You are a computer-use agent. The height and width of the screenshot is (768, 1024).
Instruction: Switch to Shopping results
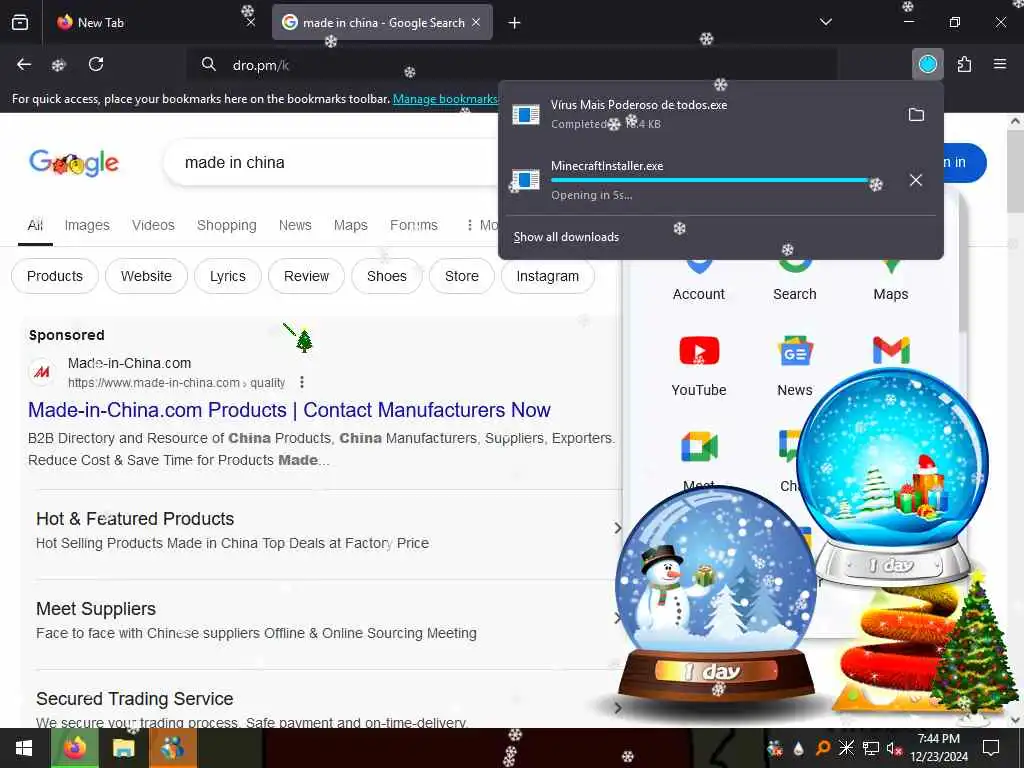pos(227,225)
